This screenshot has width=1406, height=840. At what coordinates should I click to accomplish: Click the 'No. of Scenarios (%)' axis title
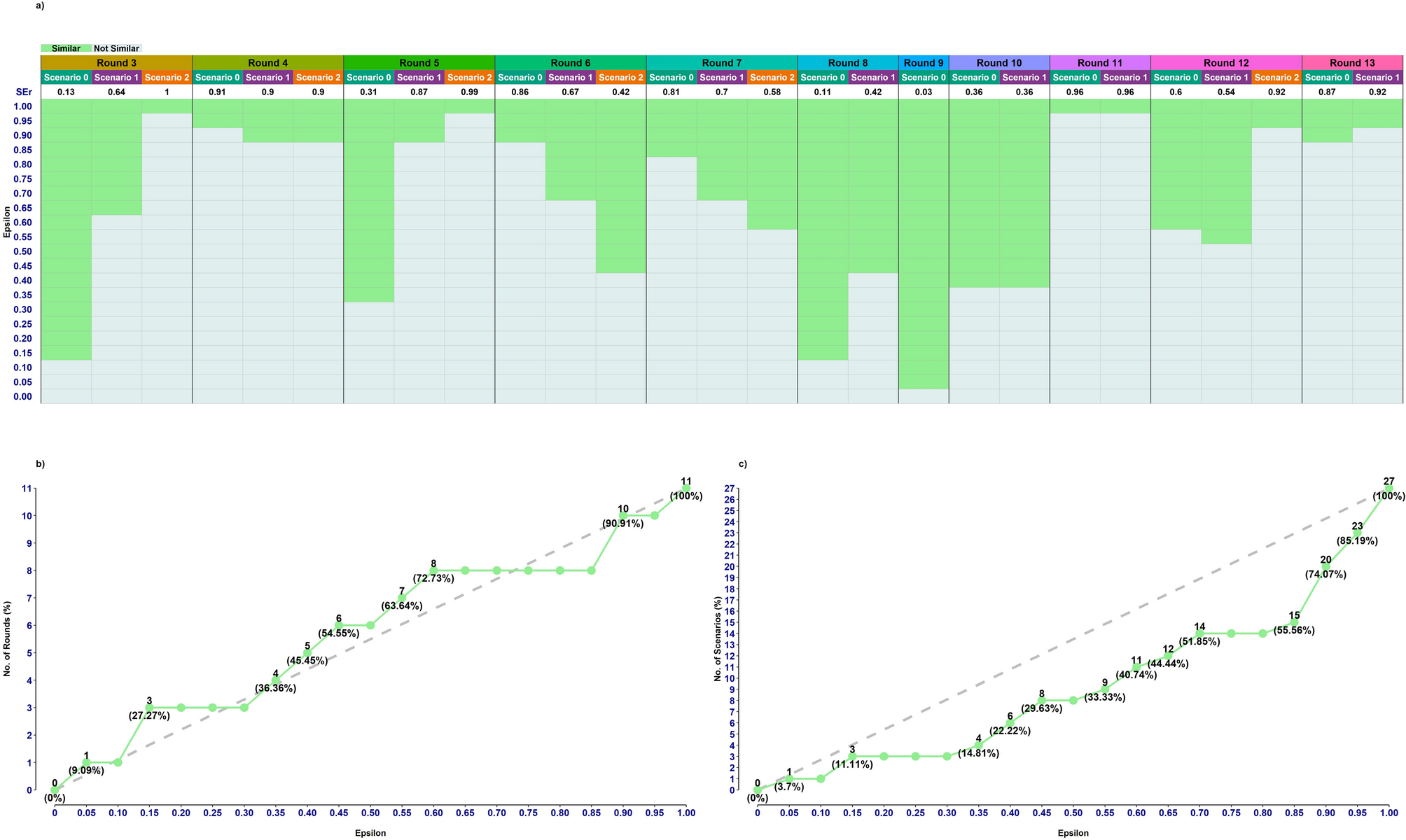click(718, 638)
